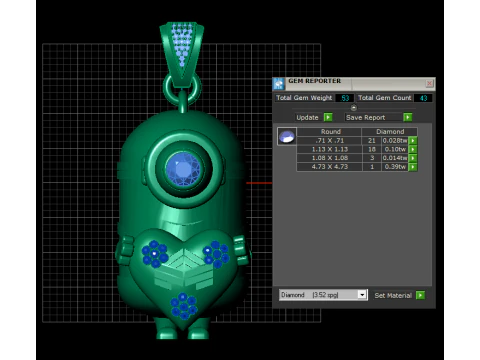The height and width of the screenshot is (360, 480).
Task: Select the left gem flower cluster on the heart
Action: tap(155, 254)
